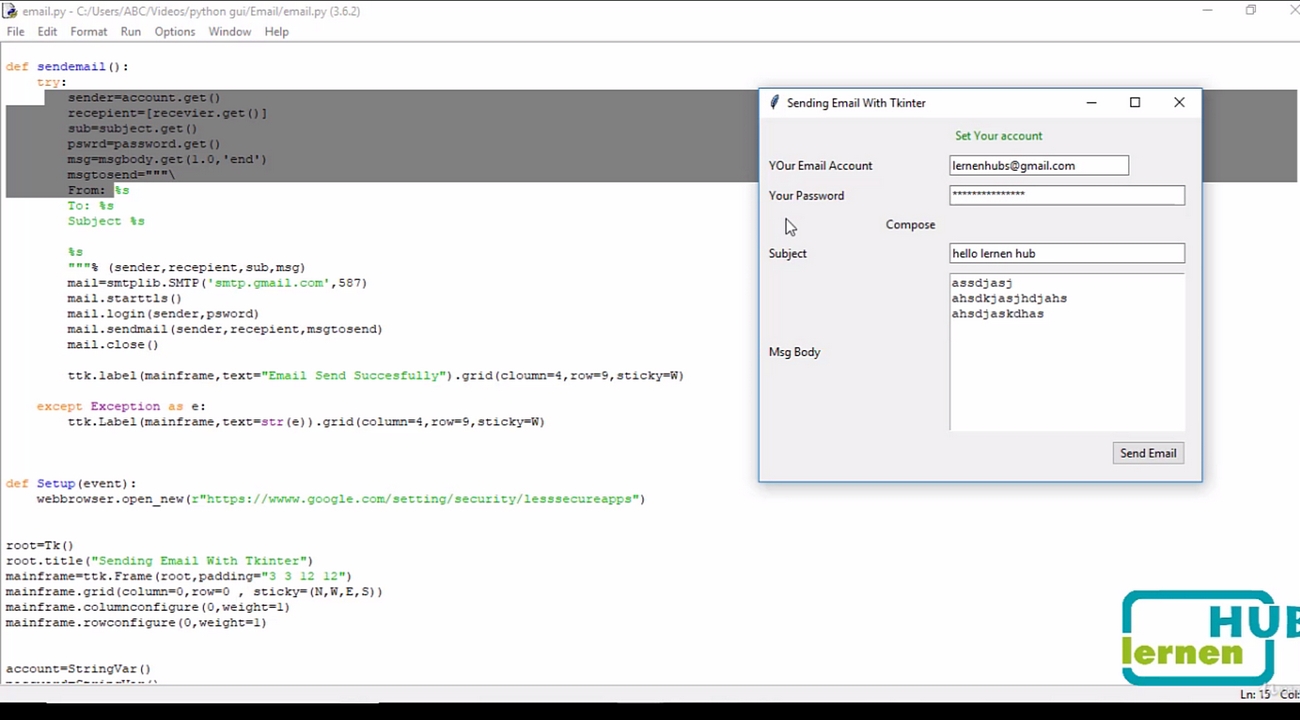Image resolution: width=1300 pixels, height=720 pixels.
Task: Click the 'Email Send Succesfully' label code line
Action: (376, 376)
